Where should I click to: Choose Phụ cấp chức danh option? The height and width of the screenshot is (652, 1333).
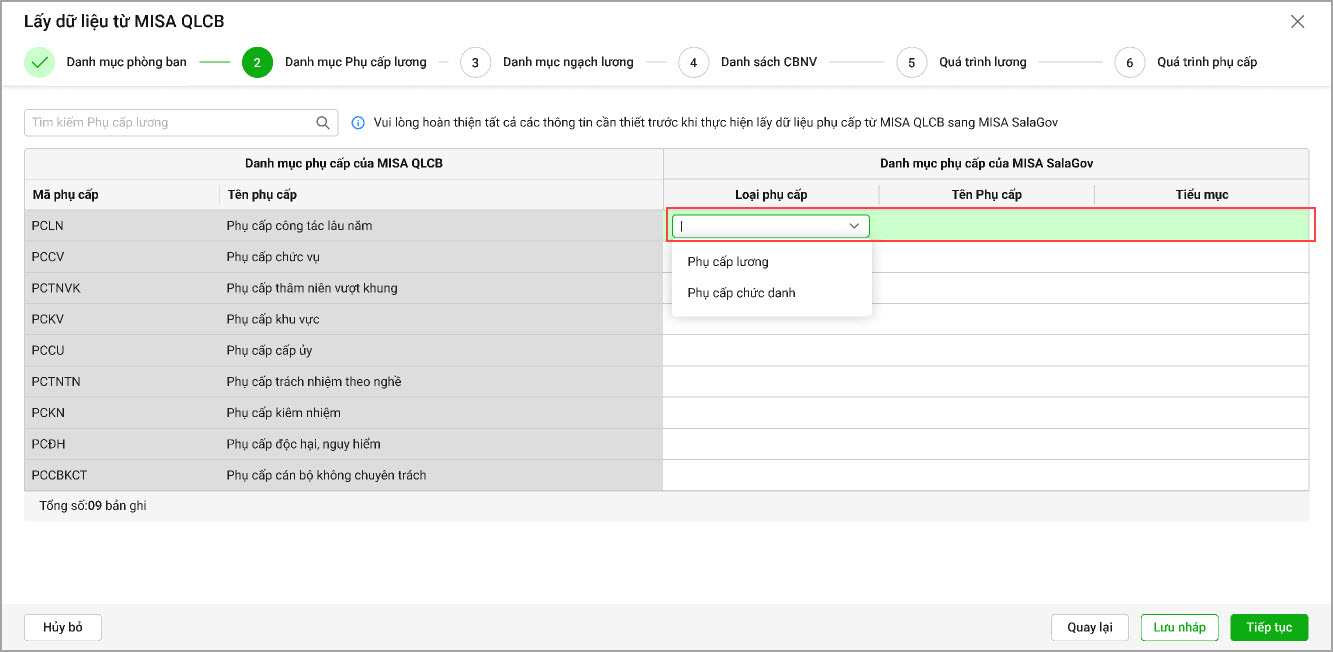coord(741,293)
